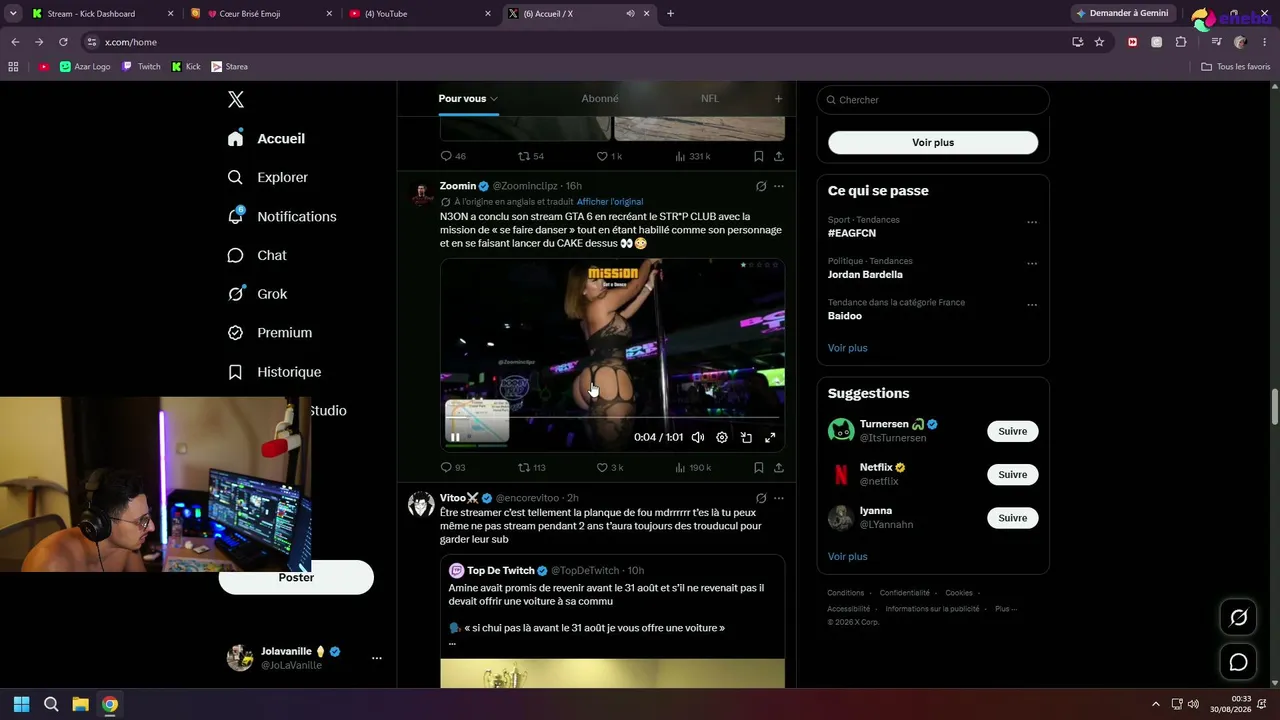The image size is (1280, 720).
Task: Ask Grok about the Zoomin post
Action: click(x=761, y=186)
